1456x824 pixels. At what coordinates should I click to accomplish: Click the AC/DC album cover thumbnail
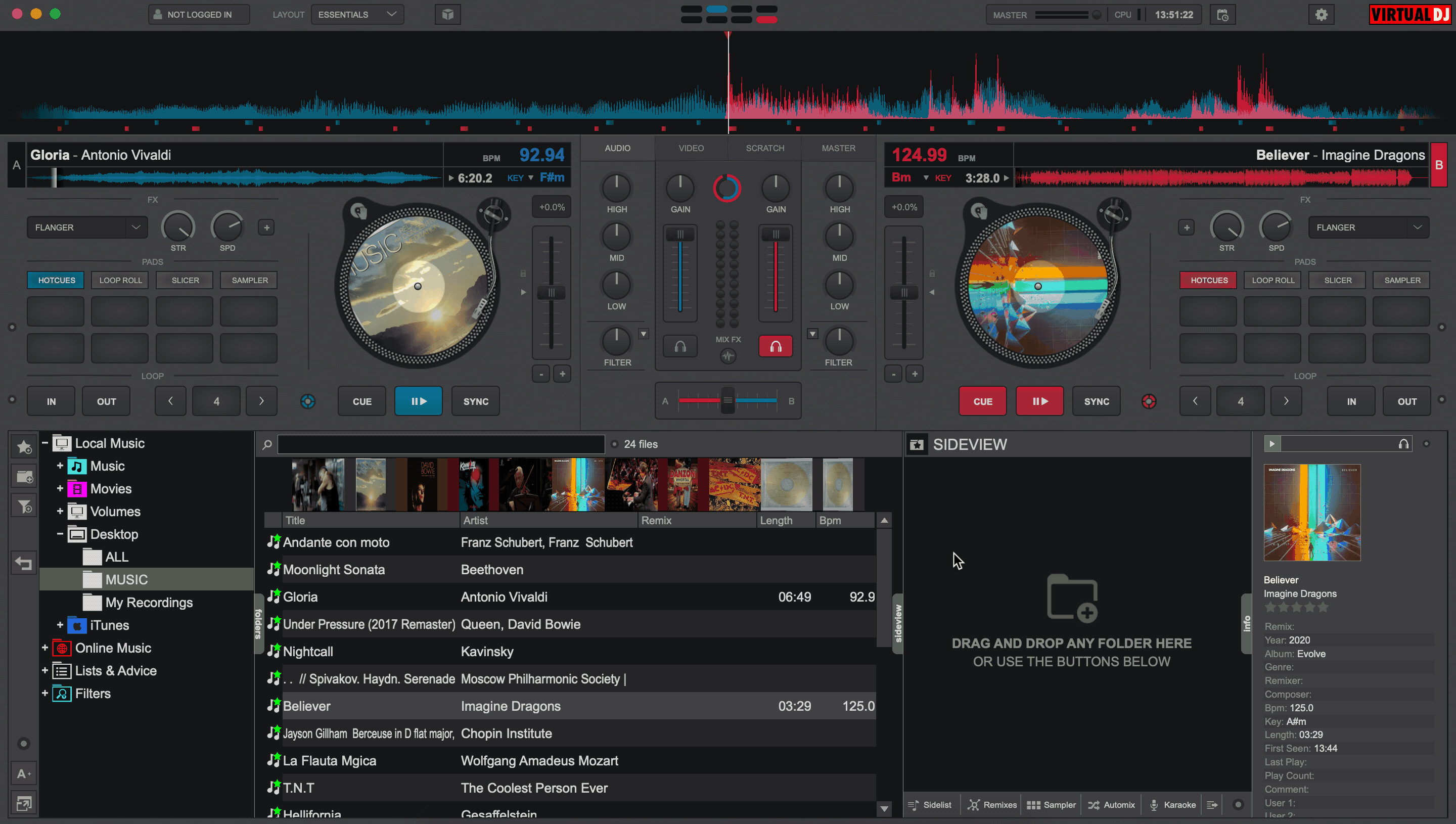click(x=735, y=484)
